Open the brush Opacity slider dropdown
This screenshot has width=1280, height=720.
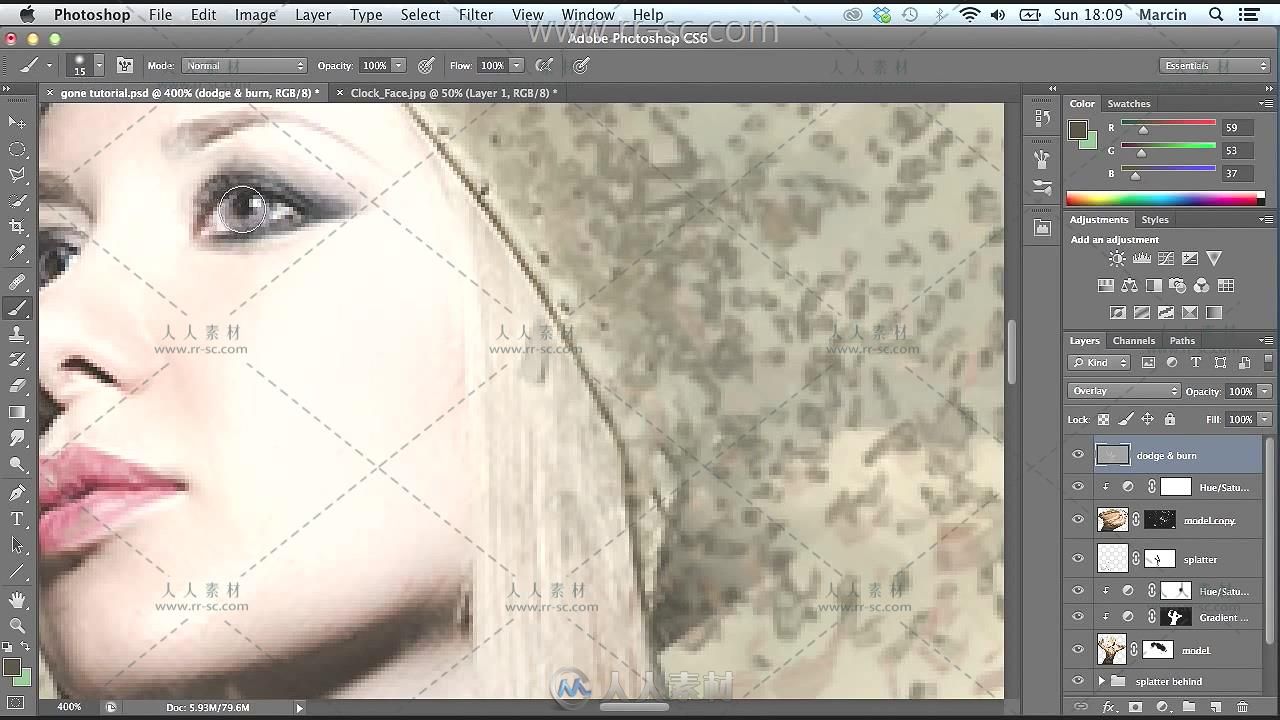coord(398,66)
